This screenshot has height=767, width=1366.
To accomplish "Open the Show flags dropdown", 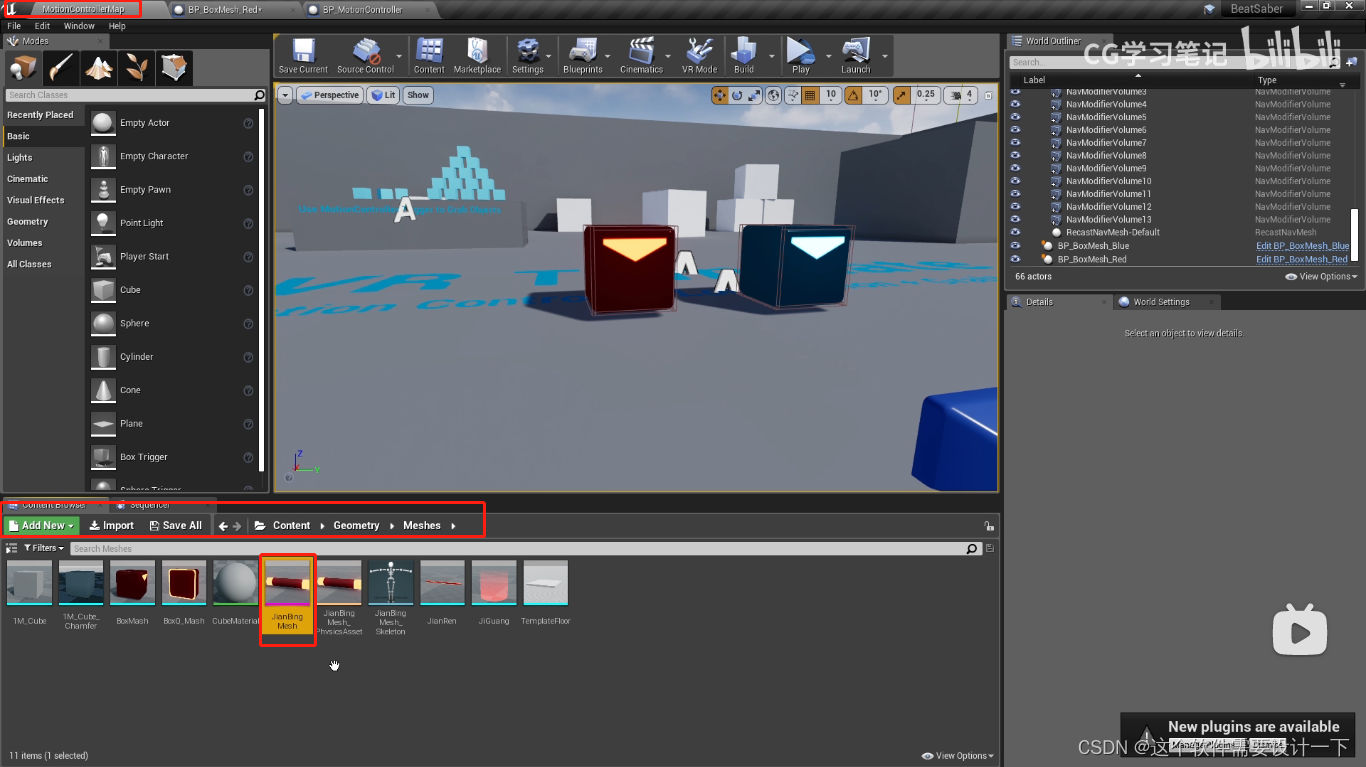I will pos(418,95).
